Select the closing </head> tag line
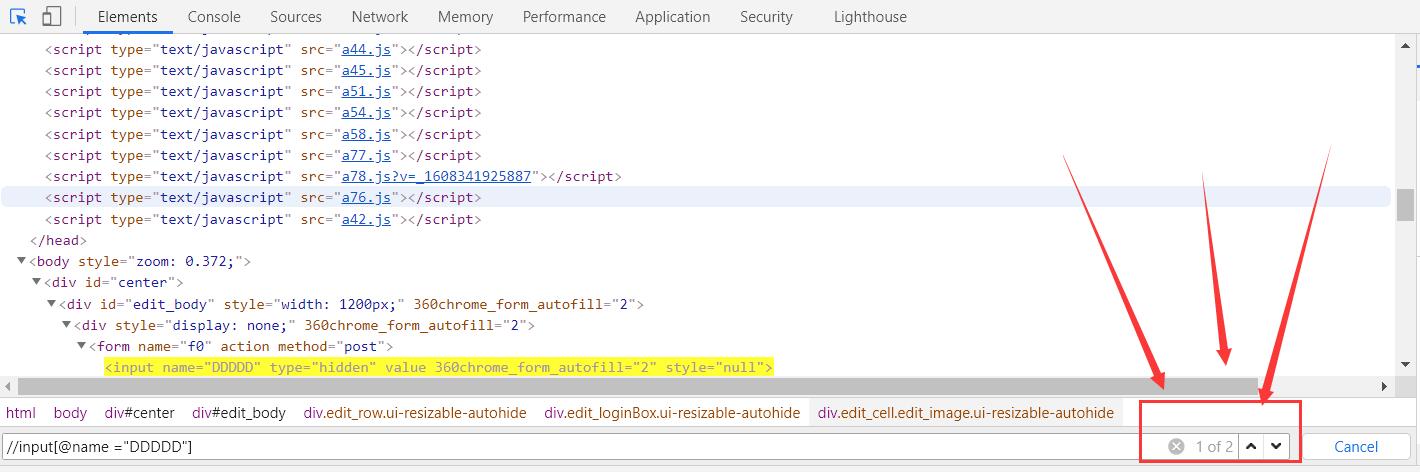 point(59,240)
